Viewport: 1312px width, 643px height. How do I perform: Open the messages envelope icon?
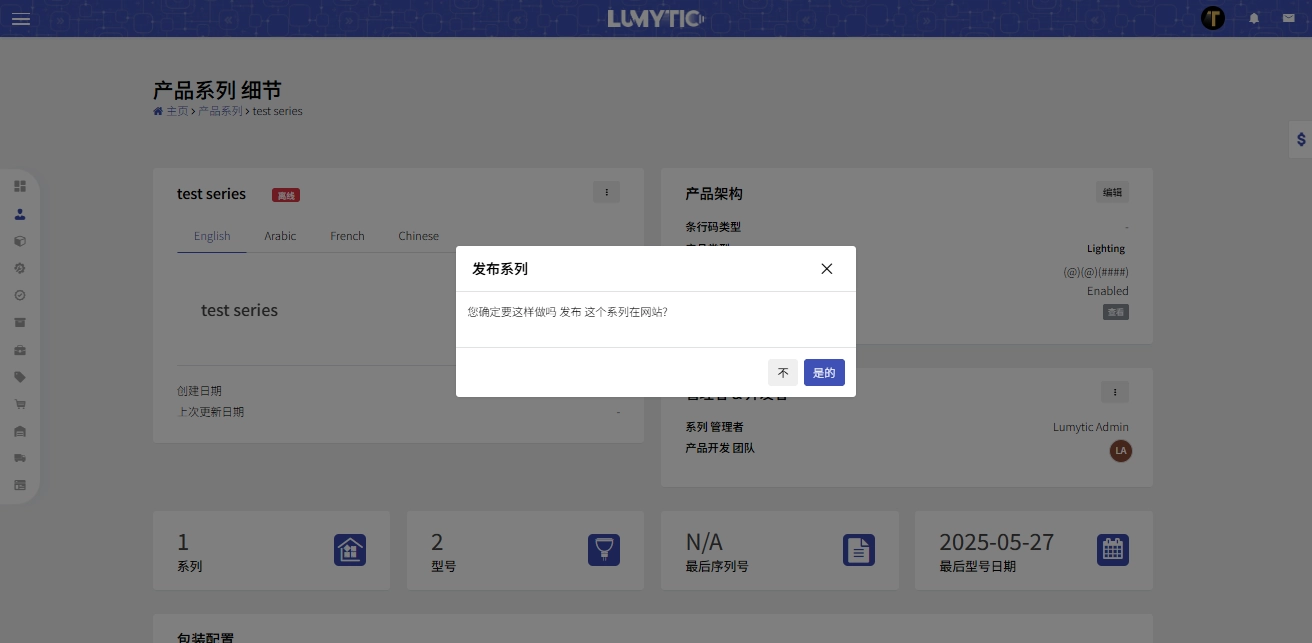(1288, 18)
